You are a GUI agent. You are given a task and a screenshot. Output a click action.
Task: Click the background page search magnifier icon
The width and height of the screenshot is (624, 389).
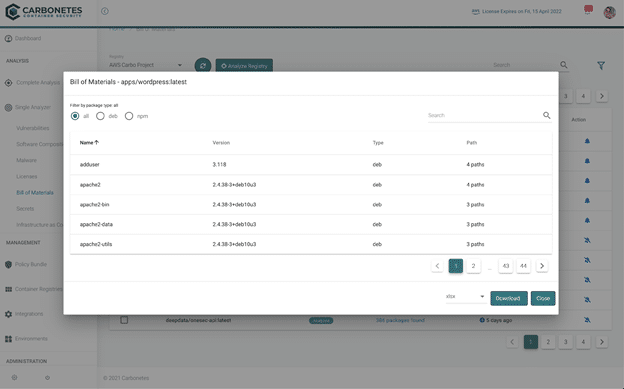(x=564, y=65)
